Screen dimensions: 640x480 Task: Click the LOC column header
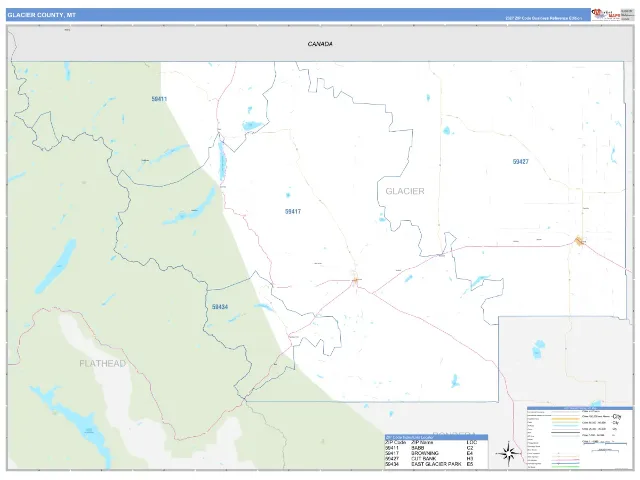click(x=471, y=442)
